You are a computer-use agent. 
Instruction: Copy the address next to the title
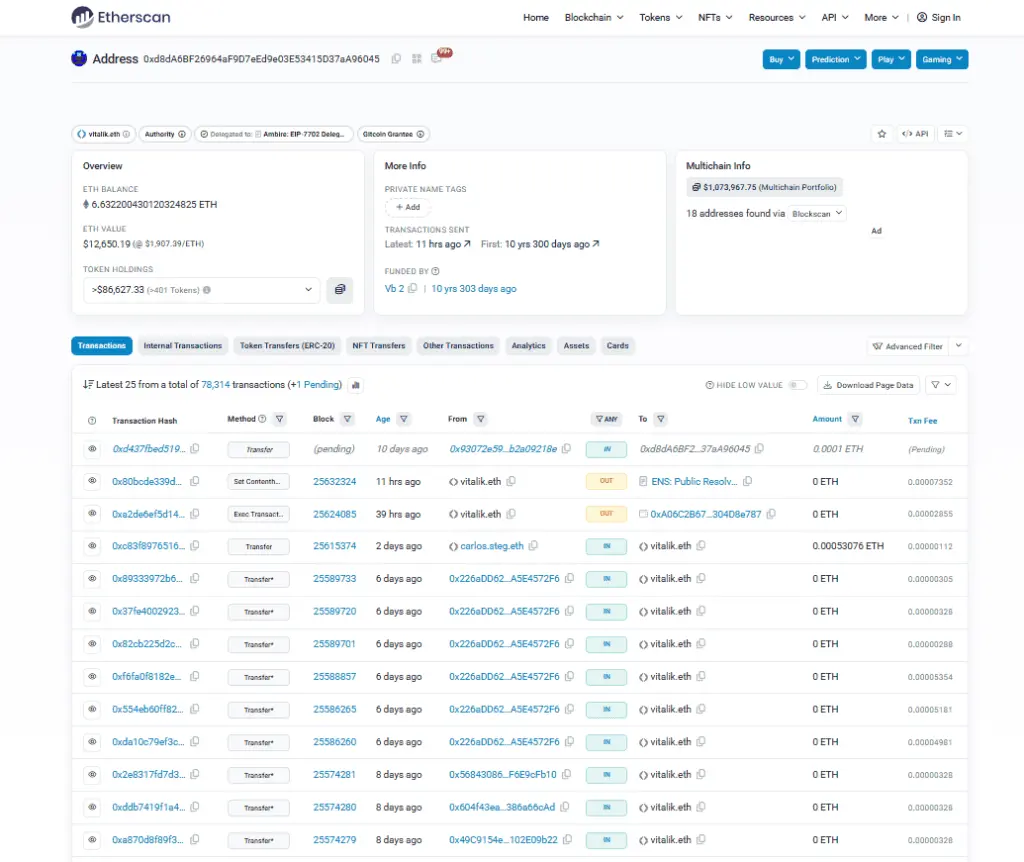pyautogui.click(x=396, y=59)
